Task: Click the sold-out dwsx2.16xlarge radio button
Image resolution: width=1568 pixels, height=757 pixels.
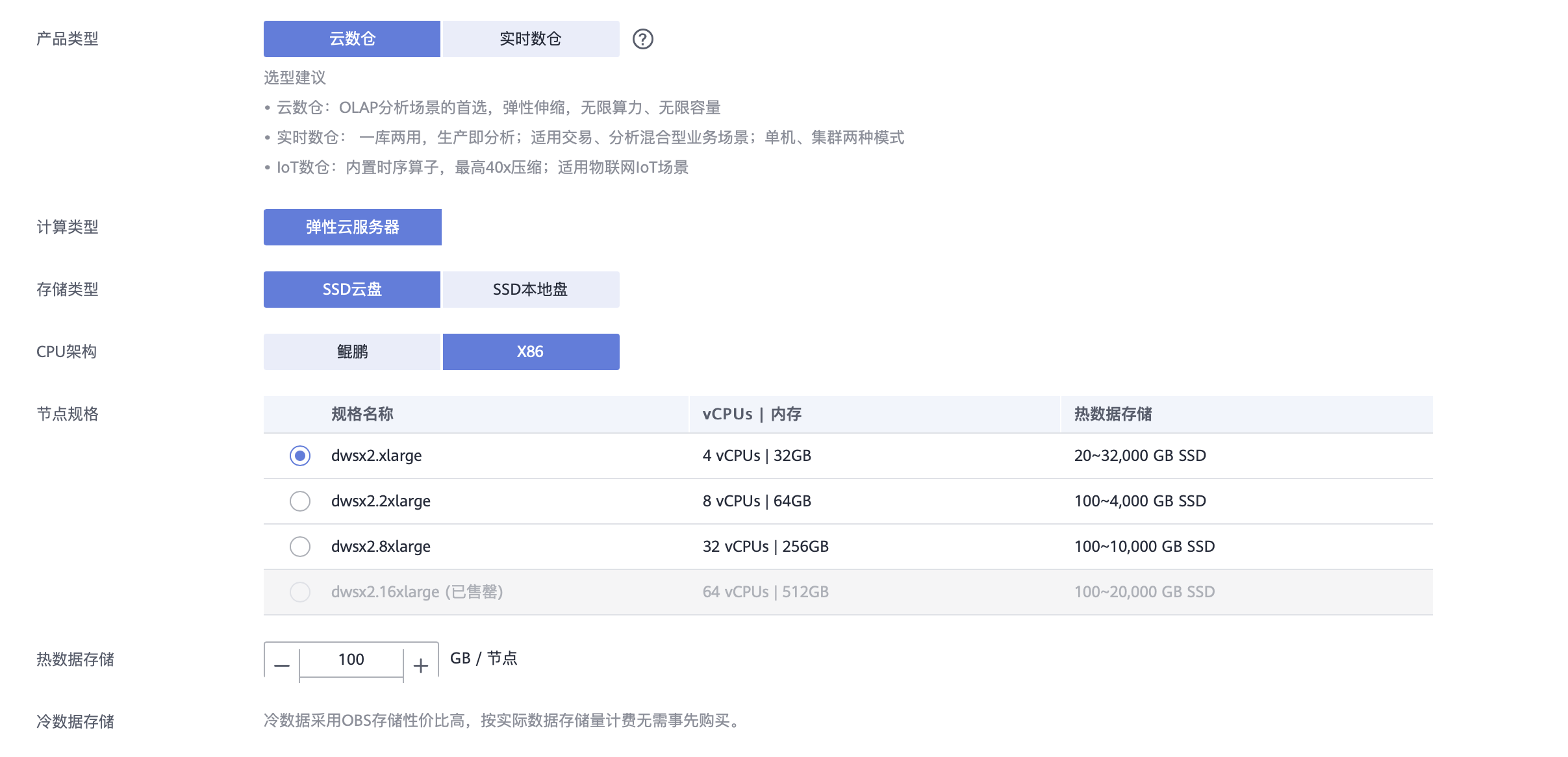Action: tap(300, 592)
